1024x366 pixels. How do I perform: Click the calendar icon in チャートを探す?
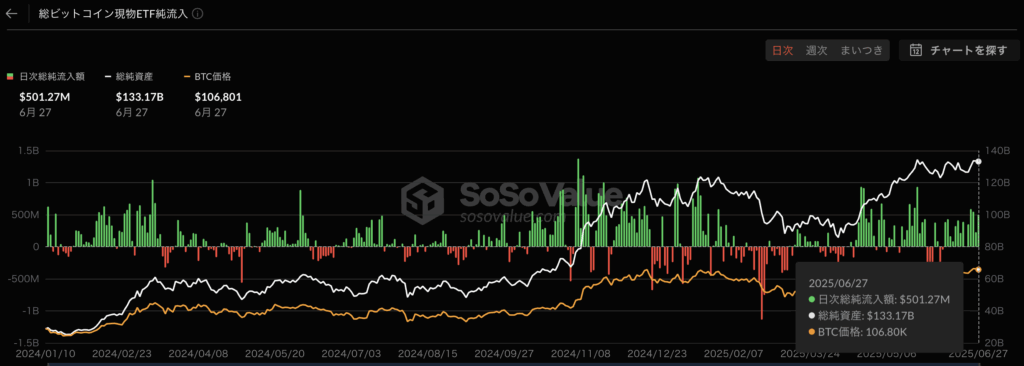coord(916,50)
